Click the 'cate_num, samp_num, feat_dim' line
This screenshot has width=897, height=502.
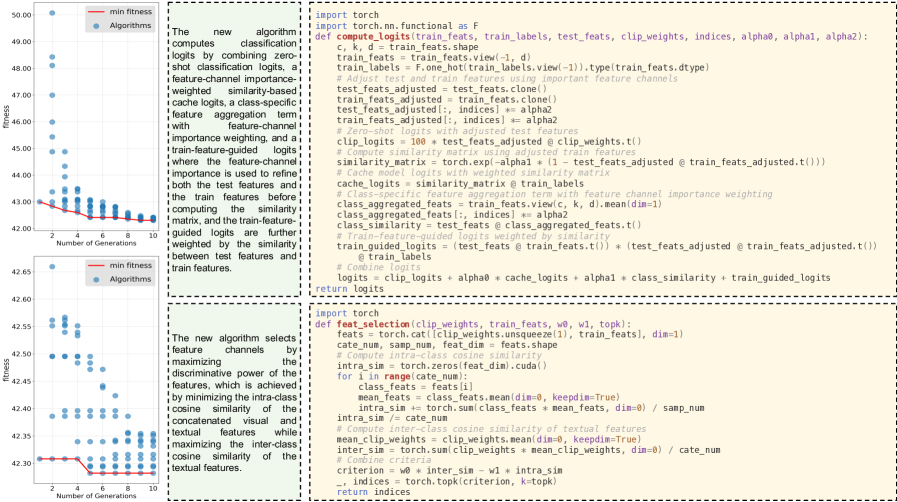pyautogui.click(x=447, y=345)
